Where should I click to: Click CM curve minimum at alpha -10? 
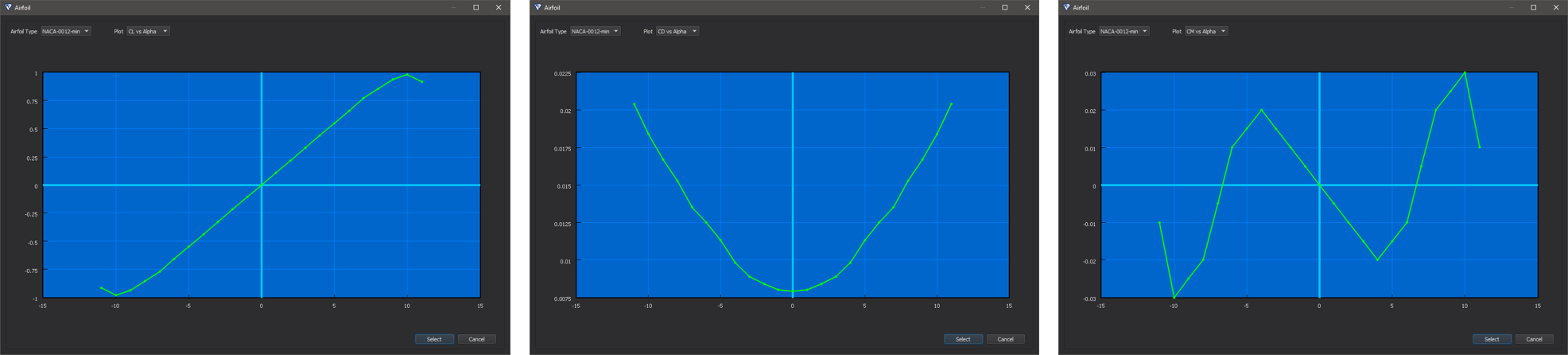pos(1174,298)
